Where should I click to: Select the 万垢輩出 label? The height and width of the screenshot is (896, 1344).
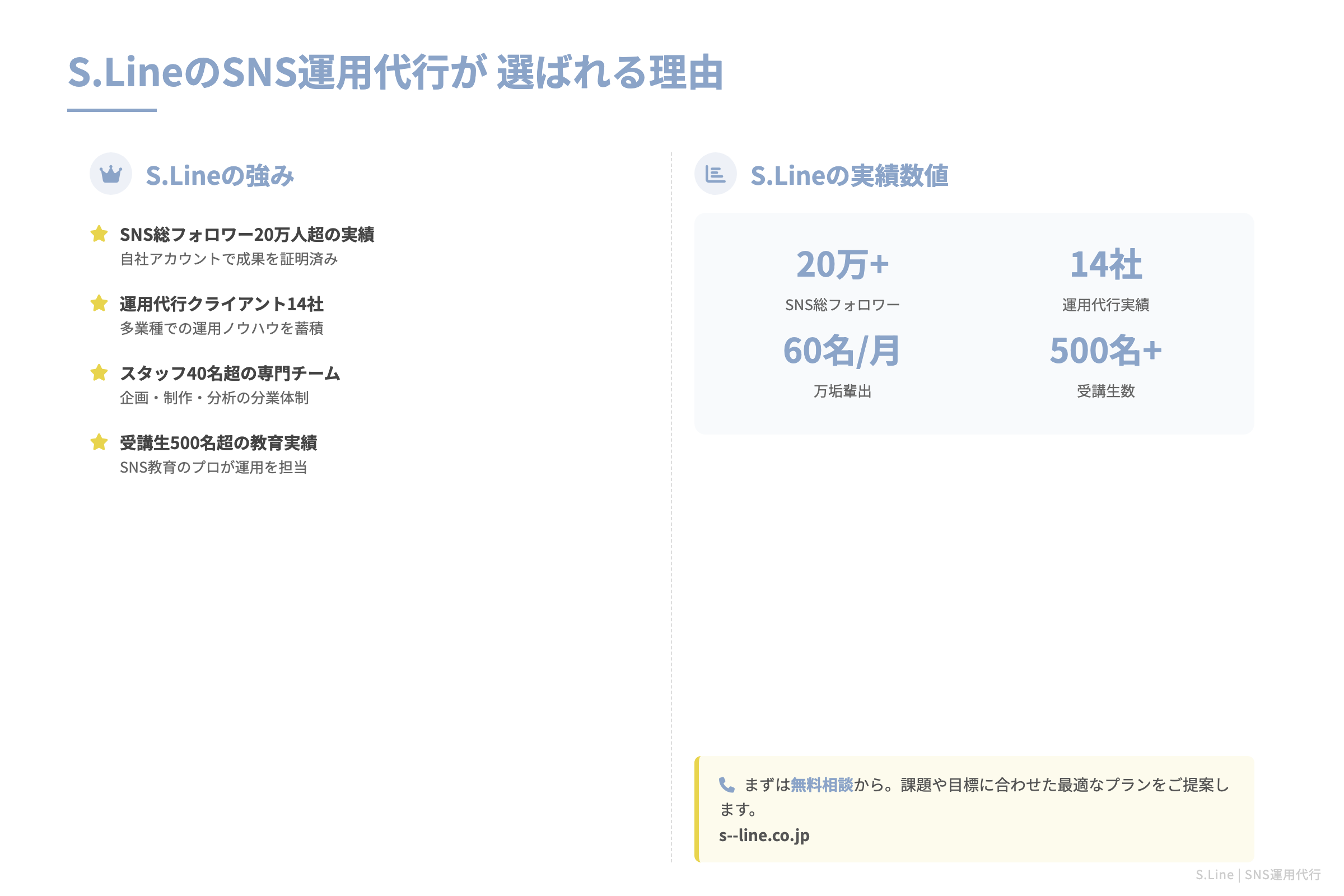click(x=842, y=392)
